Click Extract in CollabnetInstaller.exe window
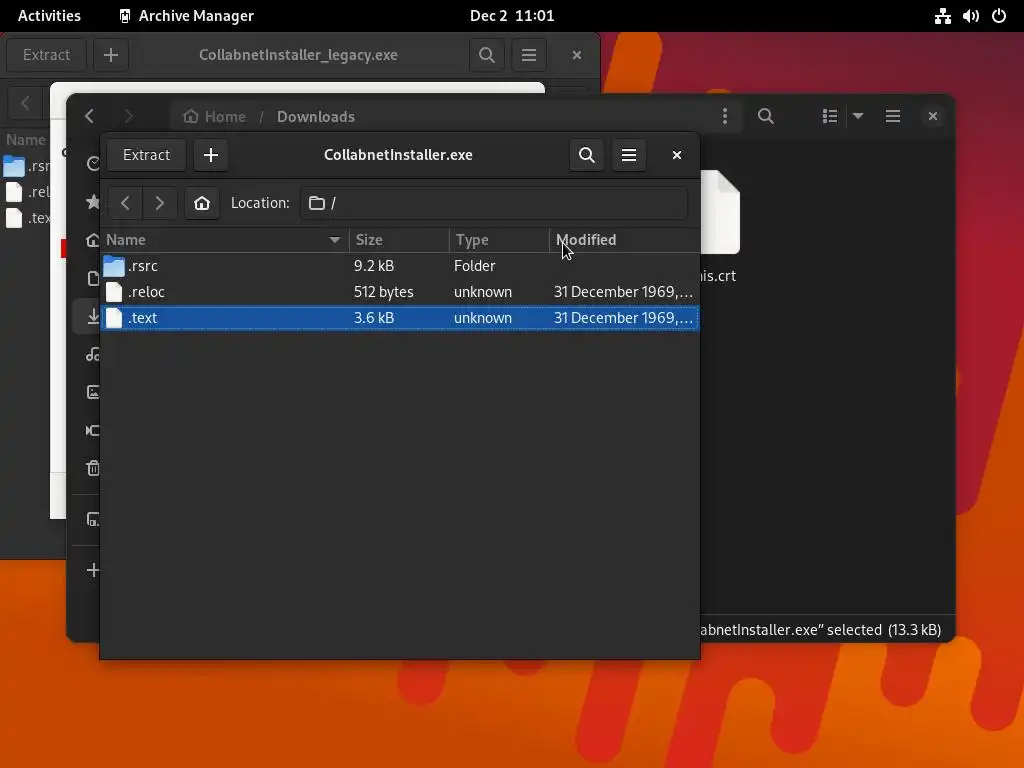 point(146,155)
